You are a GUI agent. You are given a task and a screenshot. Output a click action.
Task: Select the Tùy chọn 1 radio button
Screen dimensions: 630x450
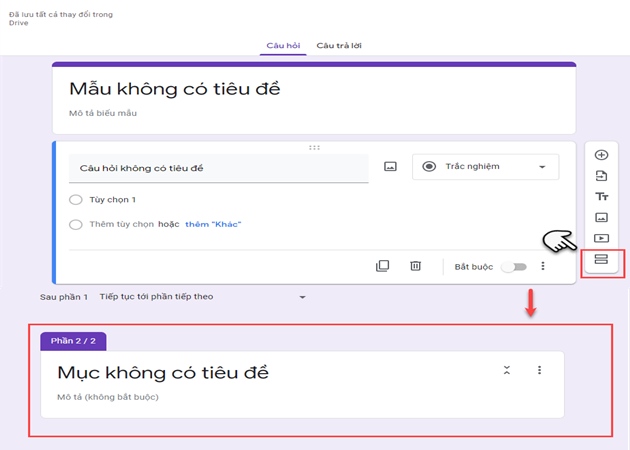coord(76,200)
